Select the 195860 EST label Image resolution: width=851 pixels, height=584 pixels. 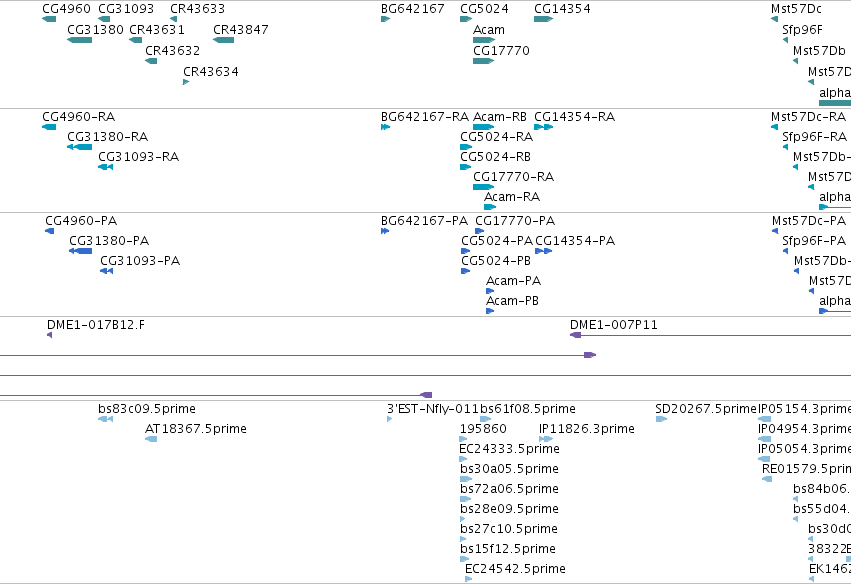483,429
